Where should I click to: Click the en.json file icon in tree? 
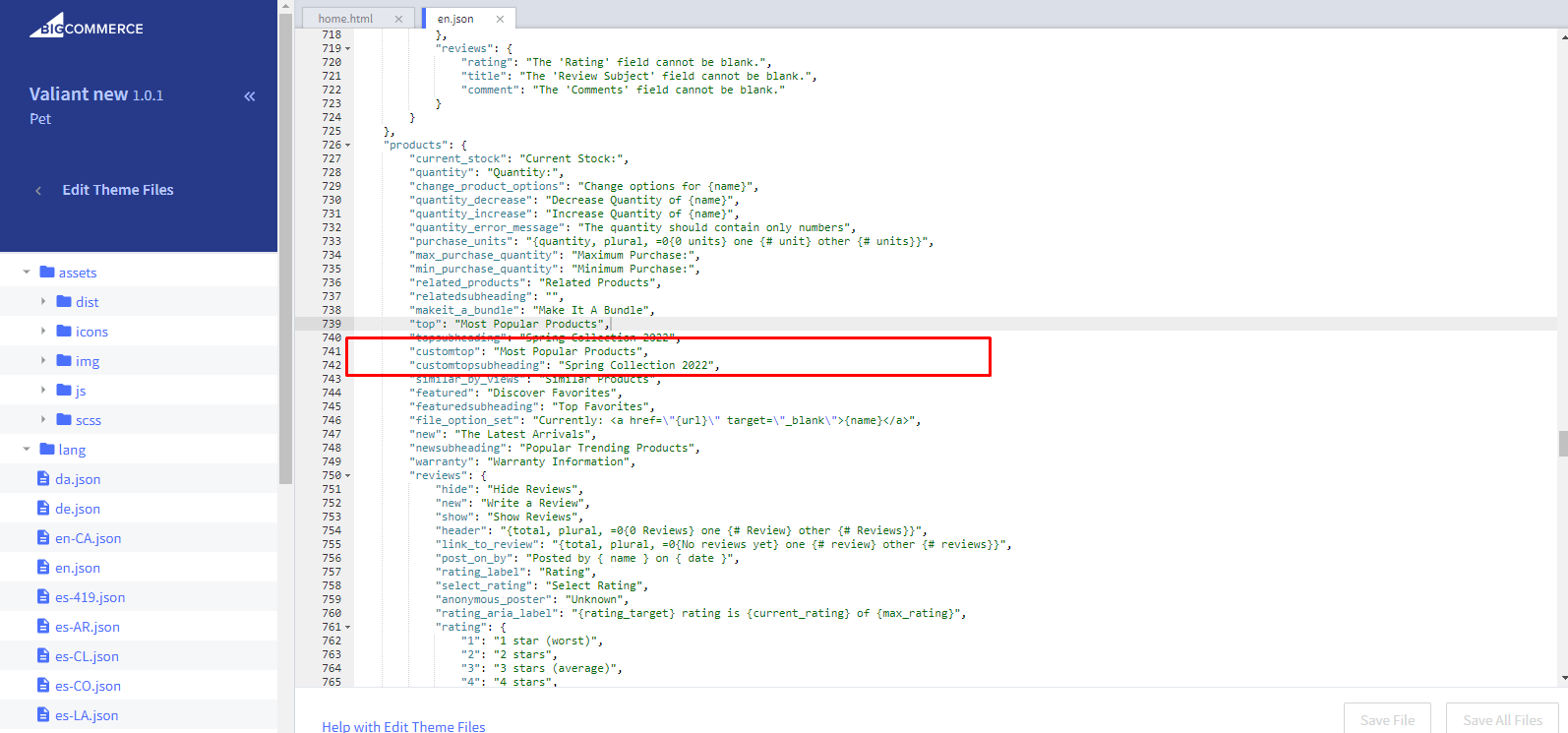[43, 568]
